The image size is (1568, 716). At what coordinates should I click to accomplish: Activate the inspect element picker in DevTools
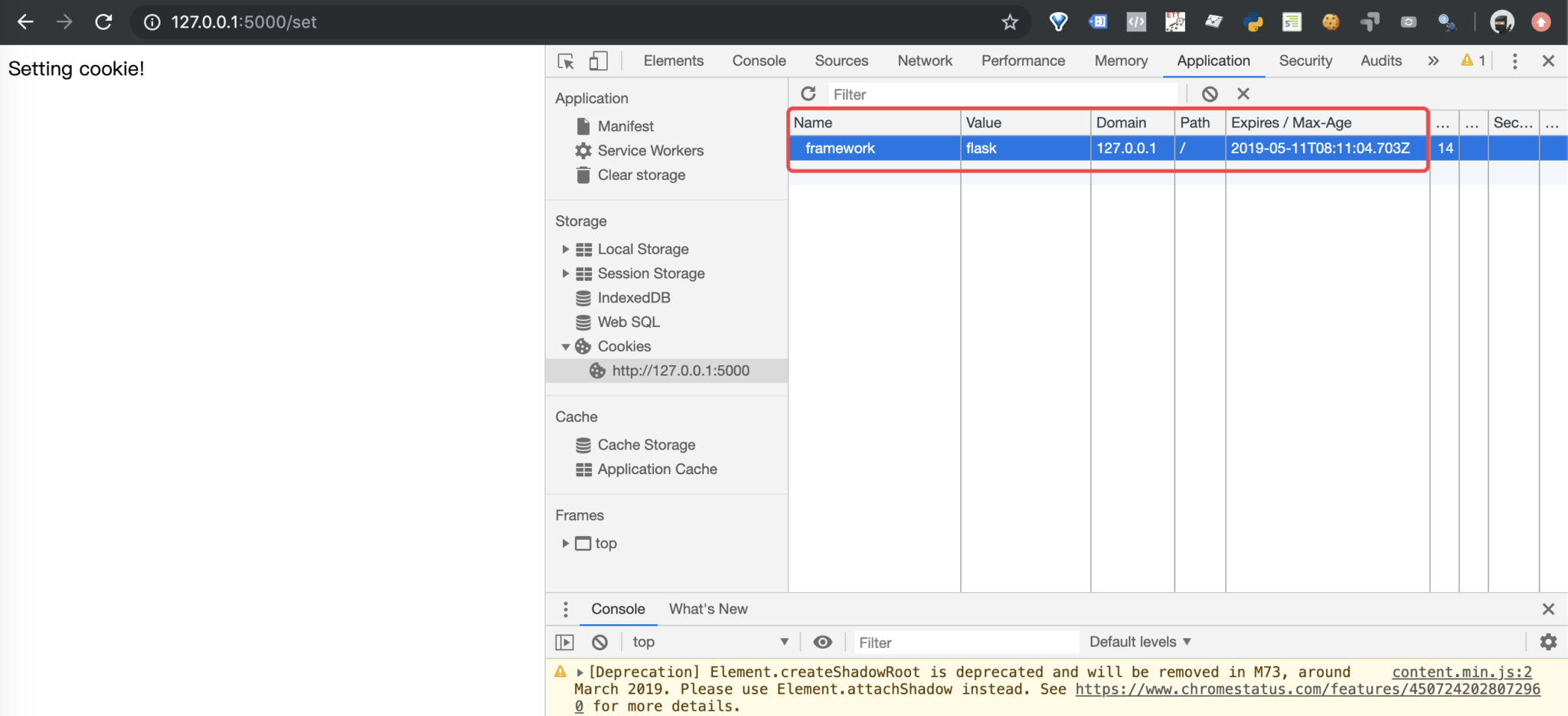(x=566, y=61)
